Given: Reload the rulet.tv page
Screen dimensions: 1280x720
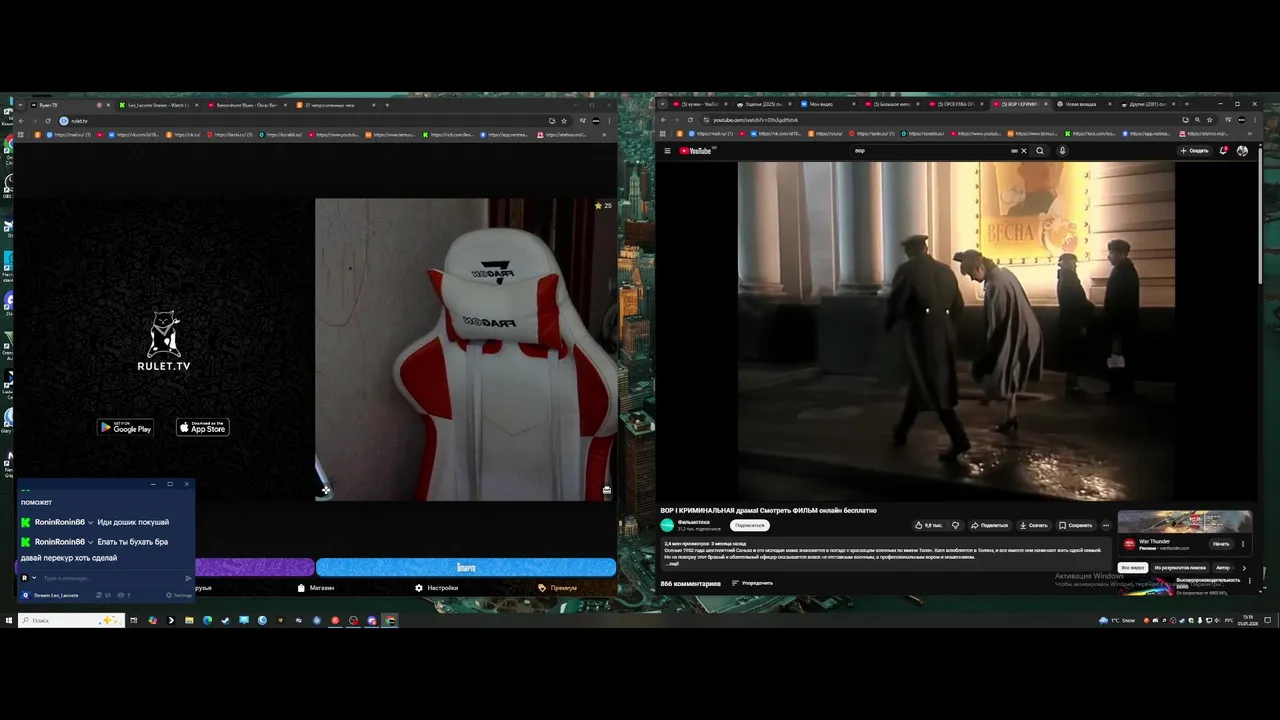Looking at the screenshot, I should coord(47,121).
